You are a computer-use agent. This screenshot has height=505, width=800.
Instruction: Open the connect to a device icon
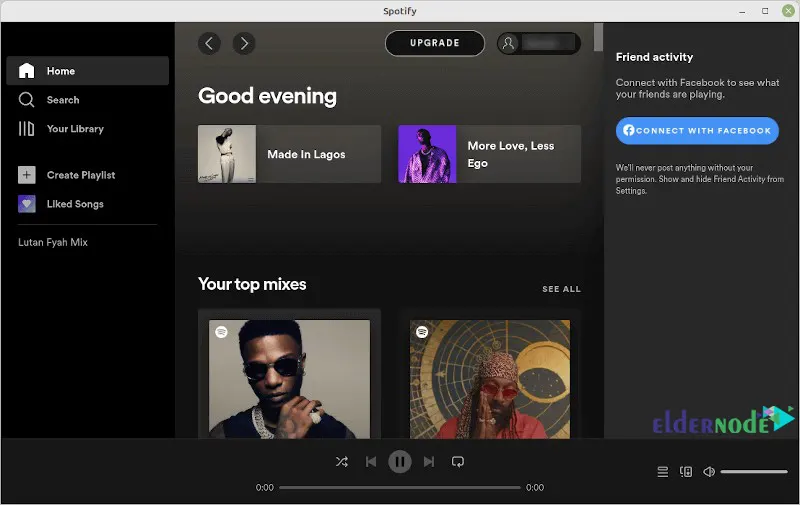point(686,472)
